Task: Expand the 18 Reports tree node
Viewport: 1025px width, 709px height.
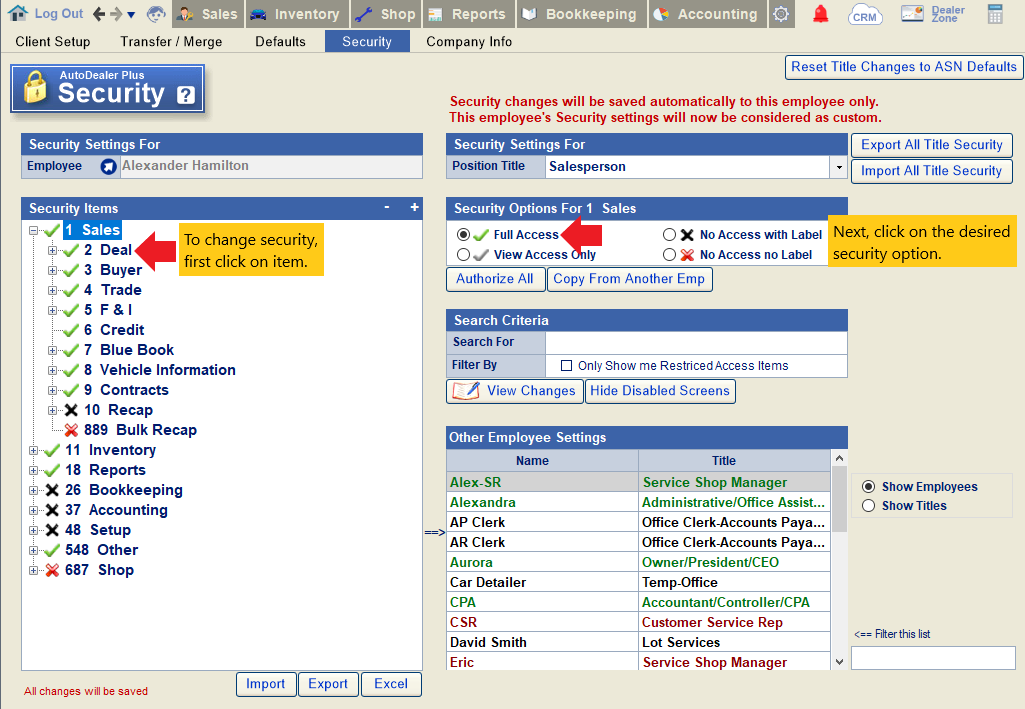Action: [x=33, y=470]
